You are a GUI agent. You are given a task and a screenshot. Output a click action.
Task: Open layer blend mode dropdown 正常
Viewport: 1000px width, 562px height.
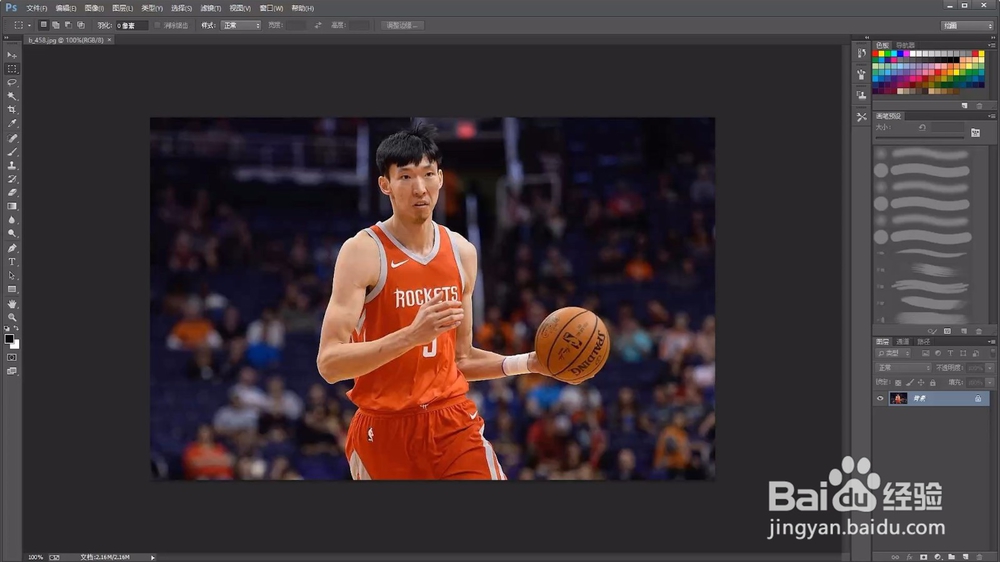904,368
